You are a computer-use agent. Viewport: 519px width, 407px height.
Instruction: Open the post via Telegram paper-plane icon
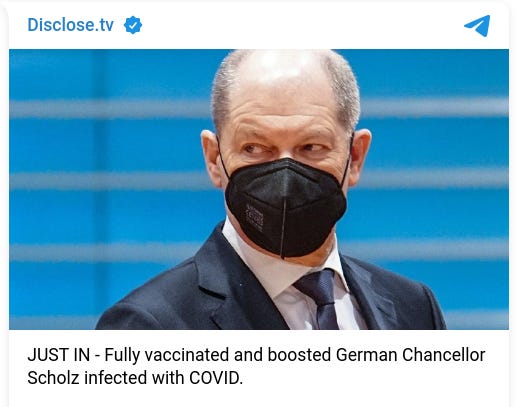tap(477, 26)
